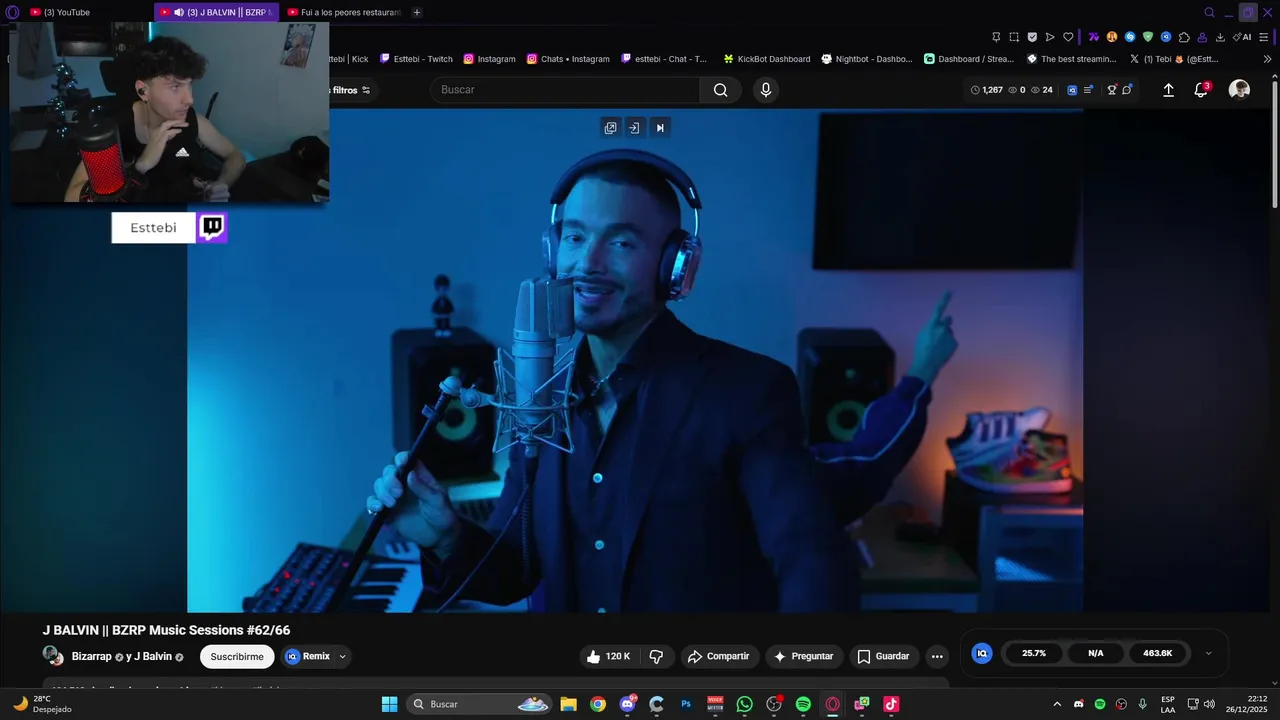Viewport: 1280px width, 720px height.
Task: Click the YouTube search field
Action: (565, 90)
